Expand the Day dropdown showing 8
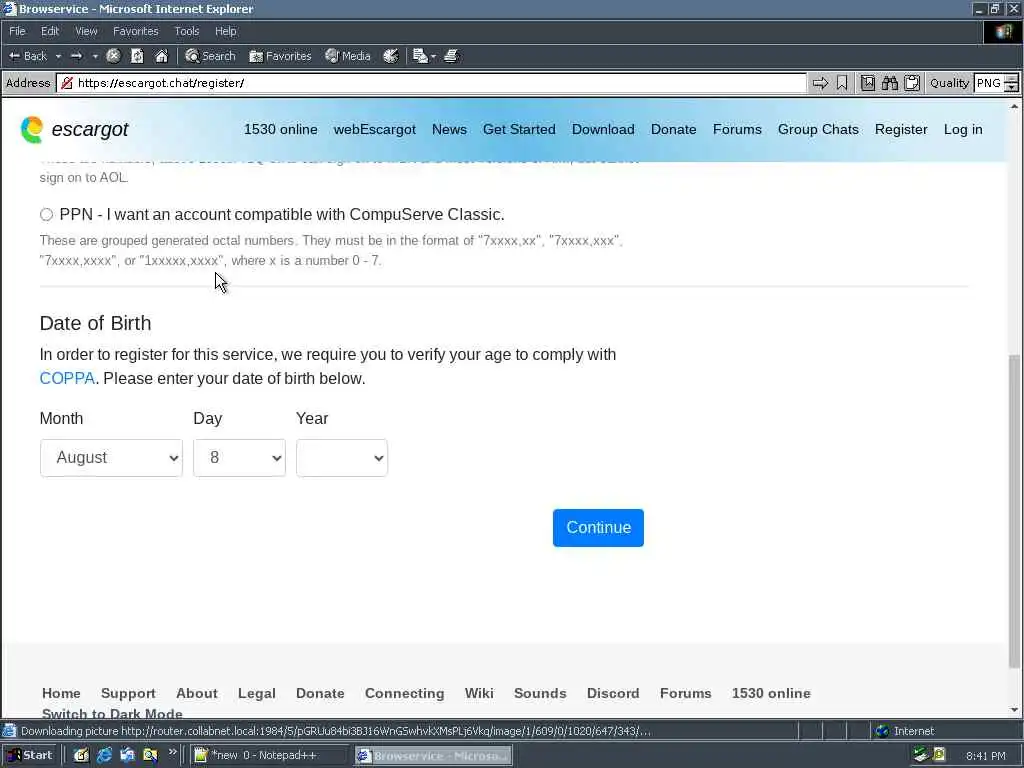The width and height of the screenshot is (1024, 768). (x=240, y=458)
